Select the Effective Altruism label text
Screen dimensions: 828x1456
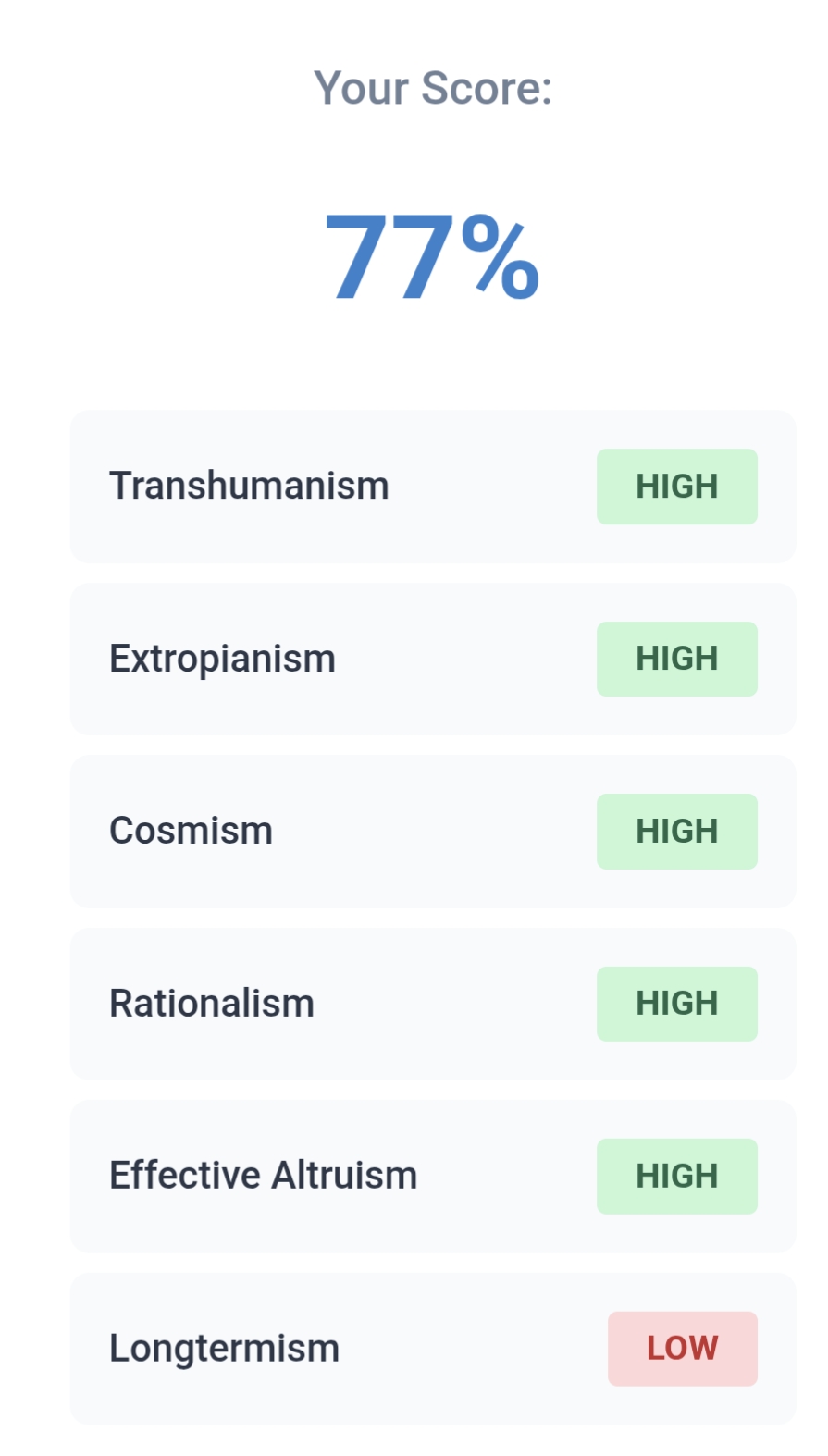pos(263,1176)
